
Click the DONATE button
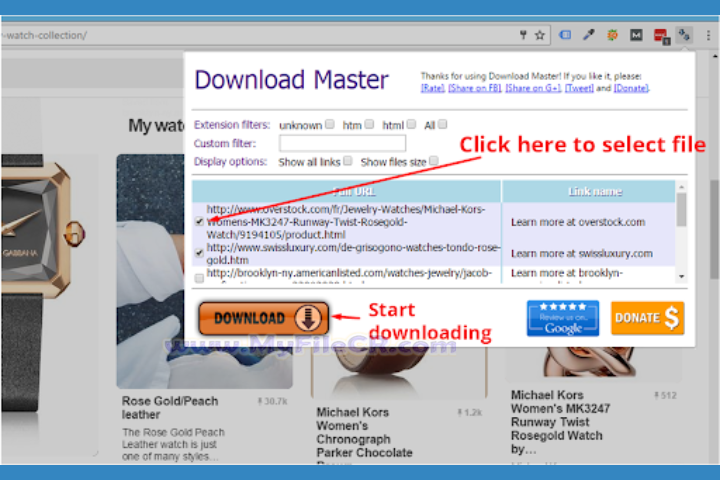point(647,318)
